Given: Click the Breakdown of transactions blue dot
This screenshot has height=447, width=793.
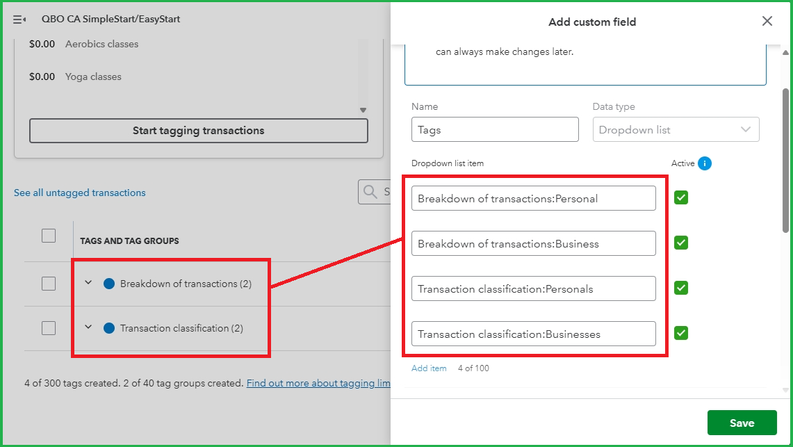Looking at the screenshot, I should click(109, 284).
